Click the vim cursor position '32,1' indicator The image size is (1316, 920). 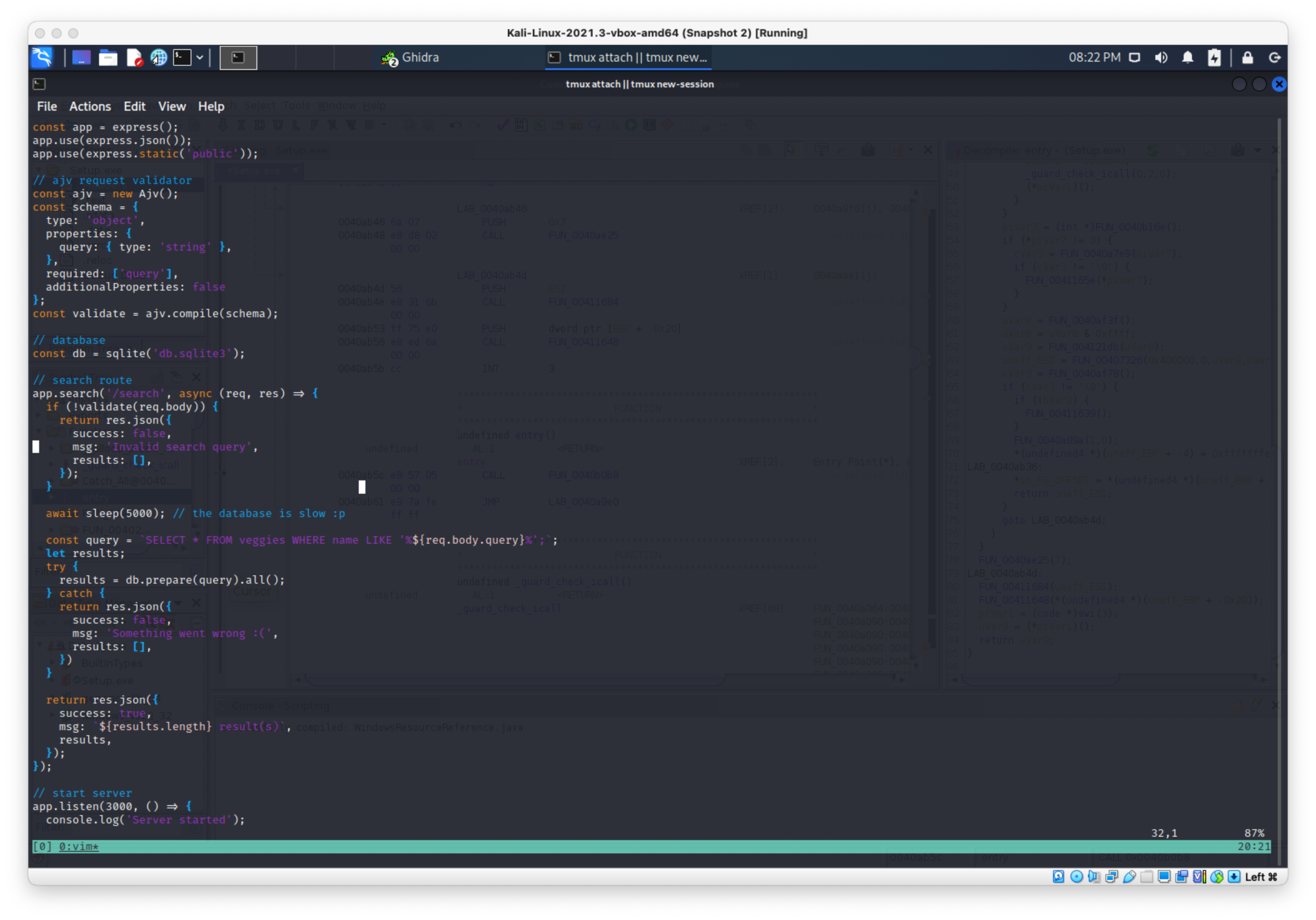tap(1164, 833)
